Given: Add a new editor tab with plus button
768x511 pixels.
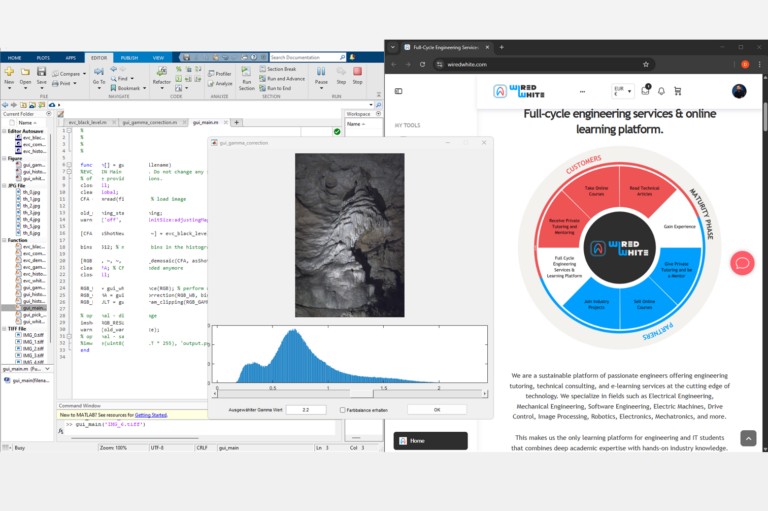Looking at the screenshot, I should tap(237, 122).
